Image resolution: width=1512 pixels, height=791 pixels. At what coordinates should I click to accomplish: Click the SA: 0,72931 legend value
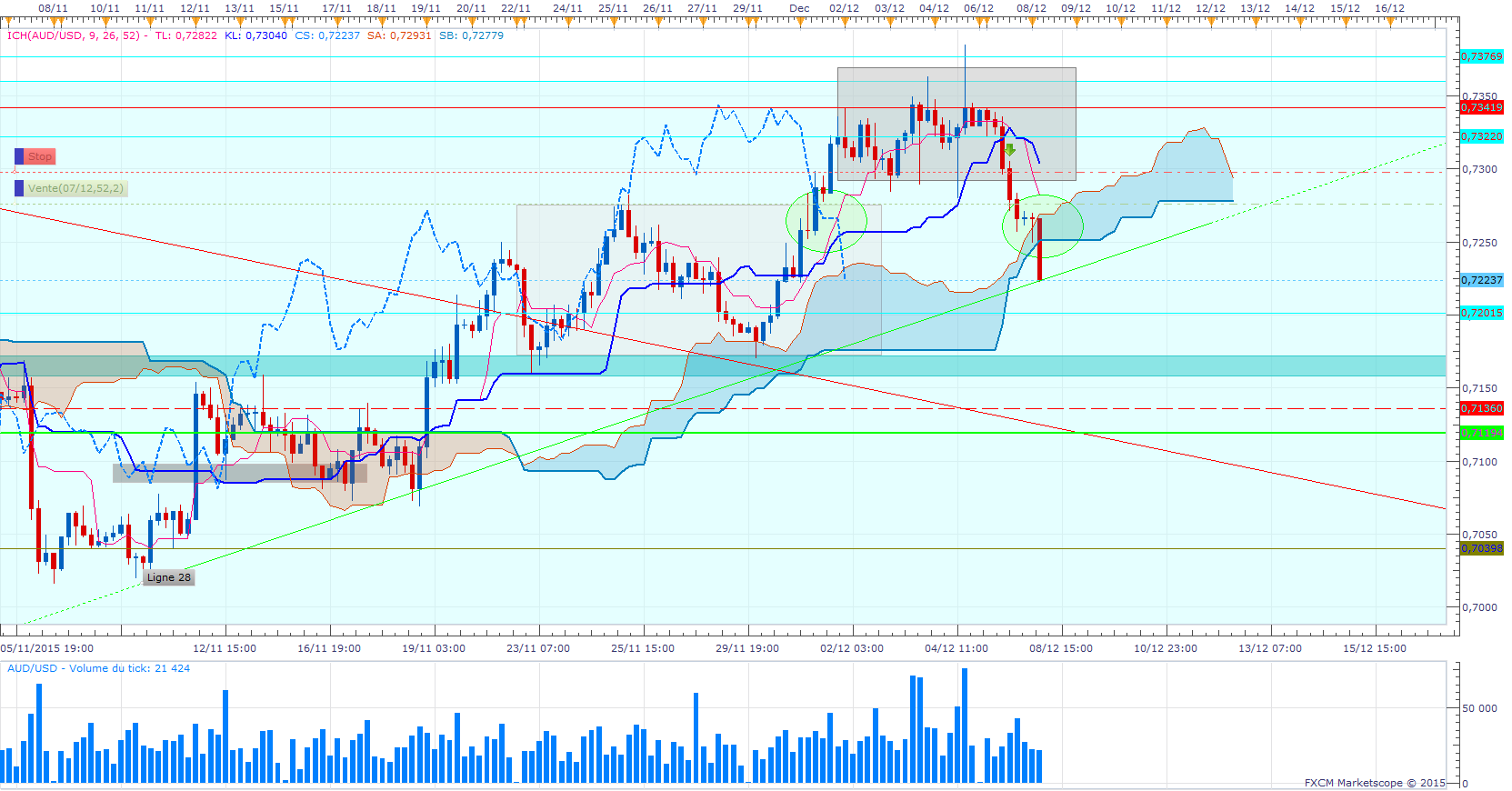tap(399, 35)
